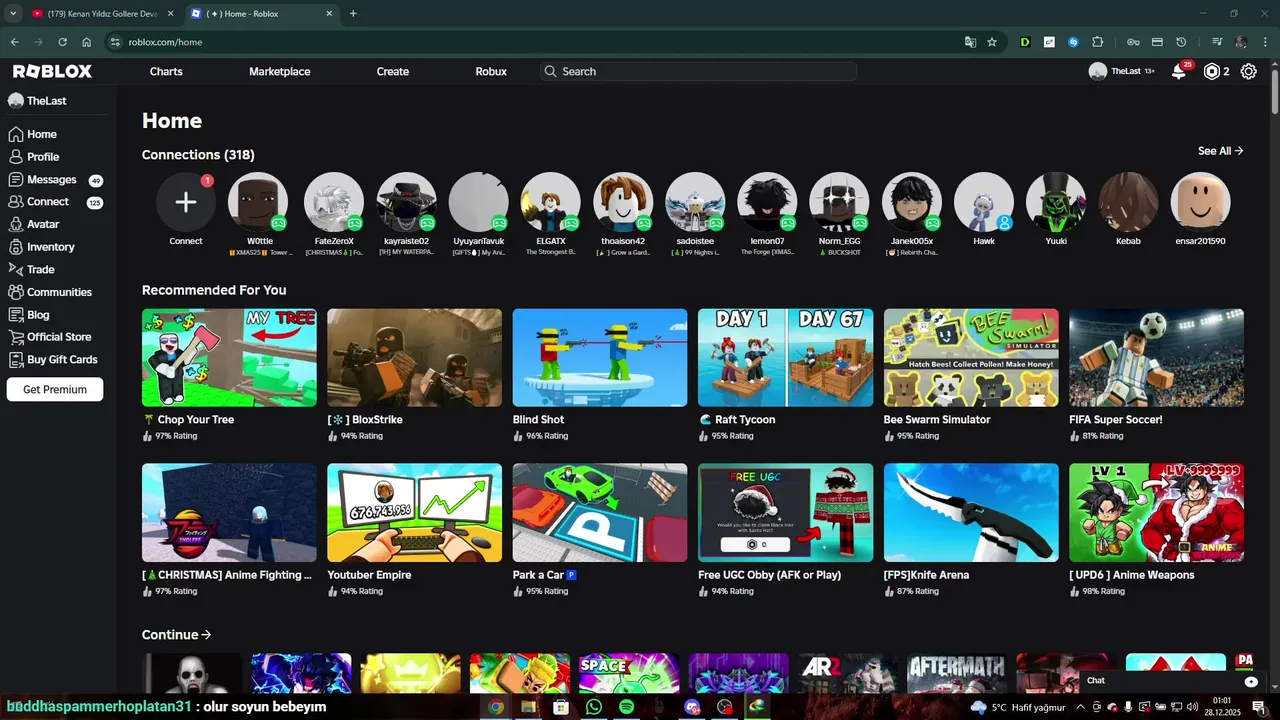This screenshot has height=720, width=1280.
Task: Click the Roblox logo in the header
Action: tap(52, 71)
